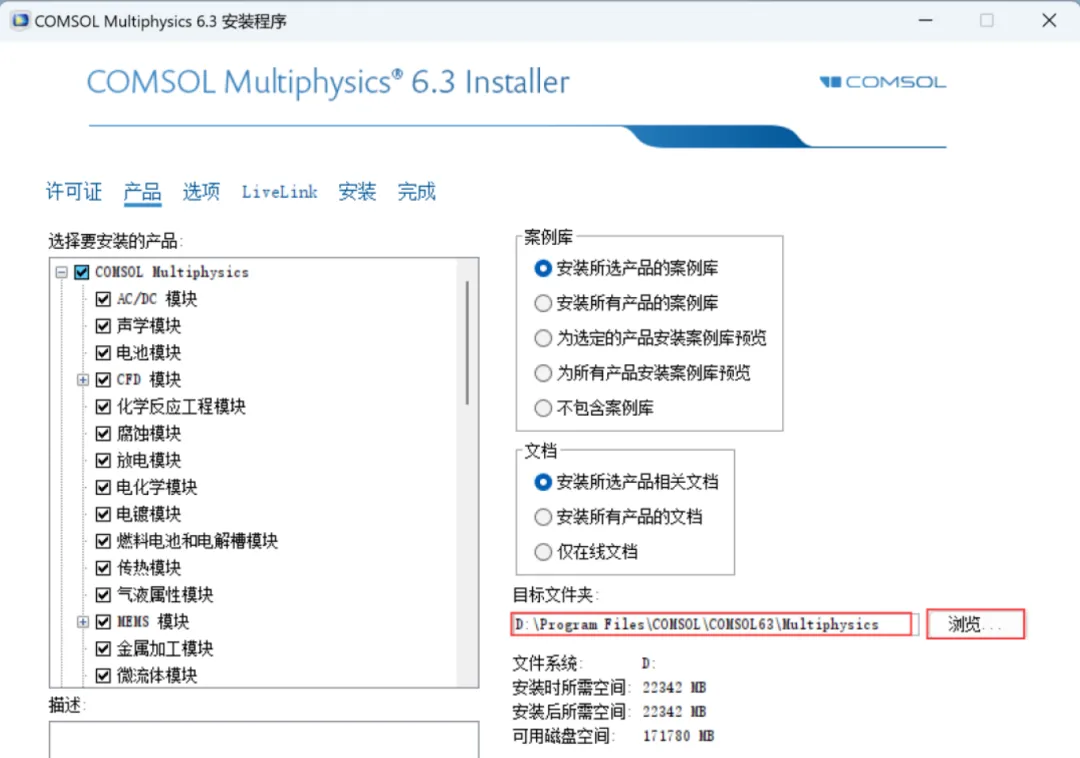
Task: Select the 微流体模块 row label
Action: [x=157, y=675]
